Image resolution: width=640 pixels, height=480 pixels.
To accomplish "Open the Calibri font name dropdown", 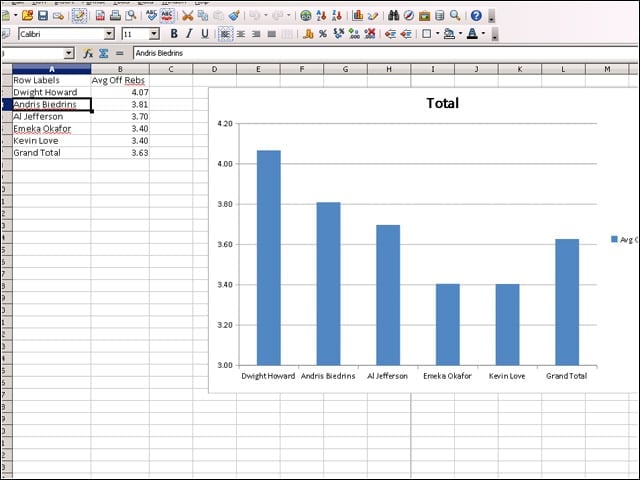I will [109, 34].
